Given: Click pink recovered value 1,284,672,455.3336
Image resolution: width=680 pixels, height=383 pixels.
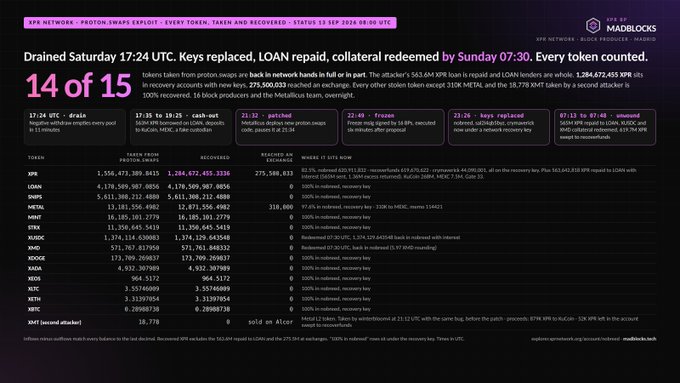Looking at the screenshot, I should point(199,173).
